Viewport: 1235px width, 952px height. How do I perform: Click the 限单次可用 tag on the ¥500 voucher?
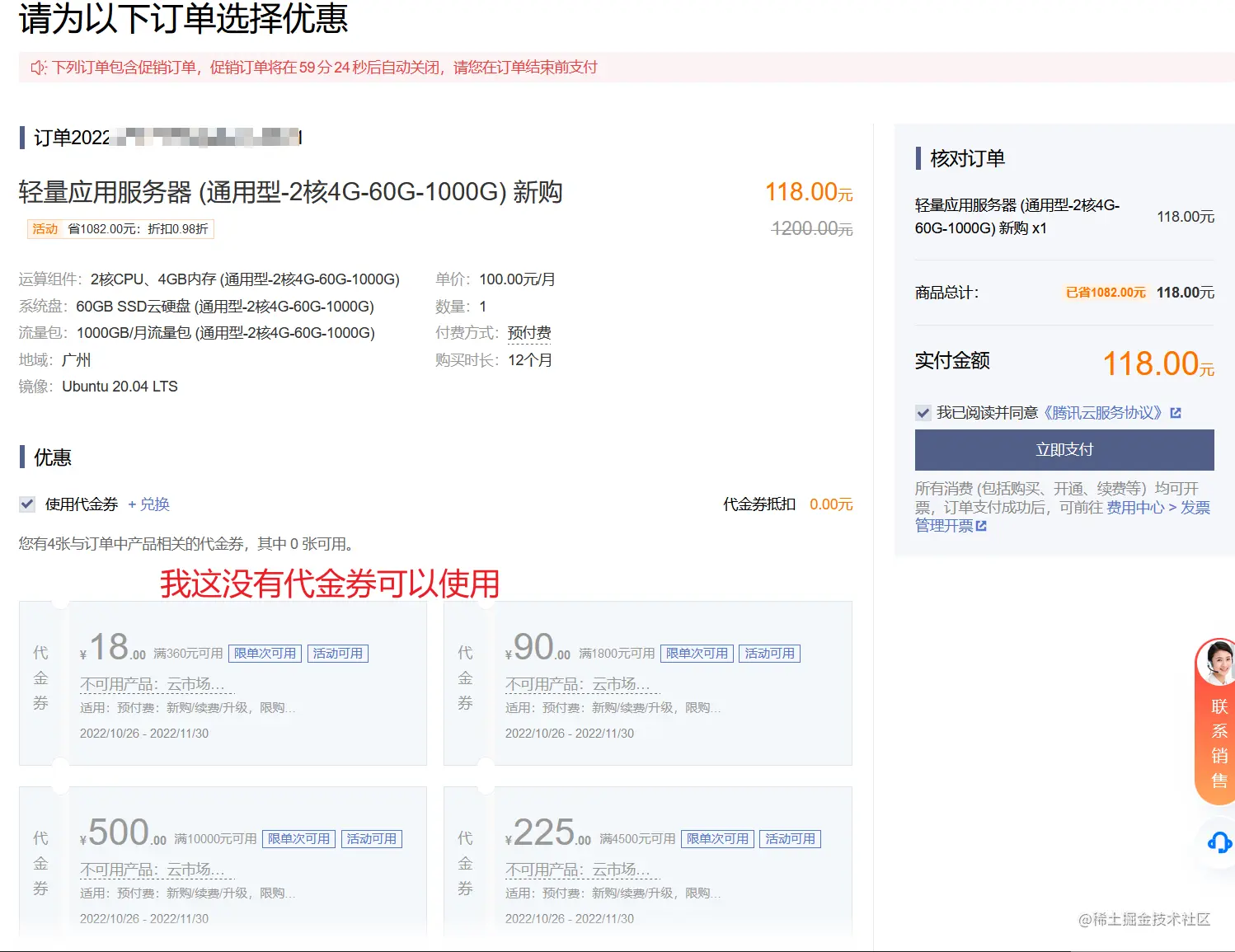click(x=298, y=839)
